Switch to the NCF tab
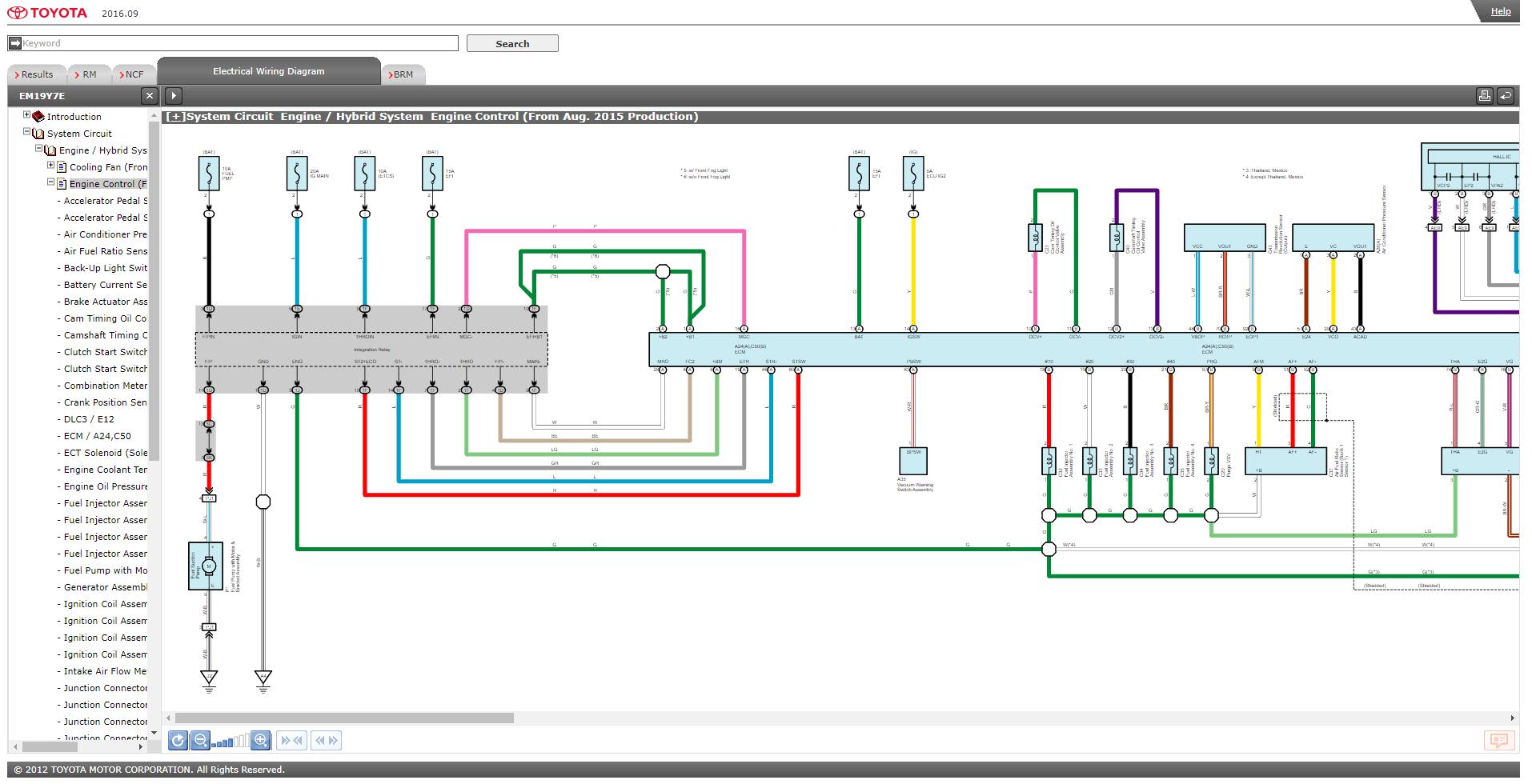Viewport: 1532px width, 784px height. [x=134, y=74]
